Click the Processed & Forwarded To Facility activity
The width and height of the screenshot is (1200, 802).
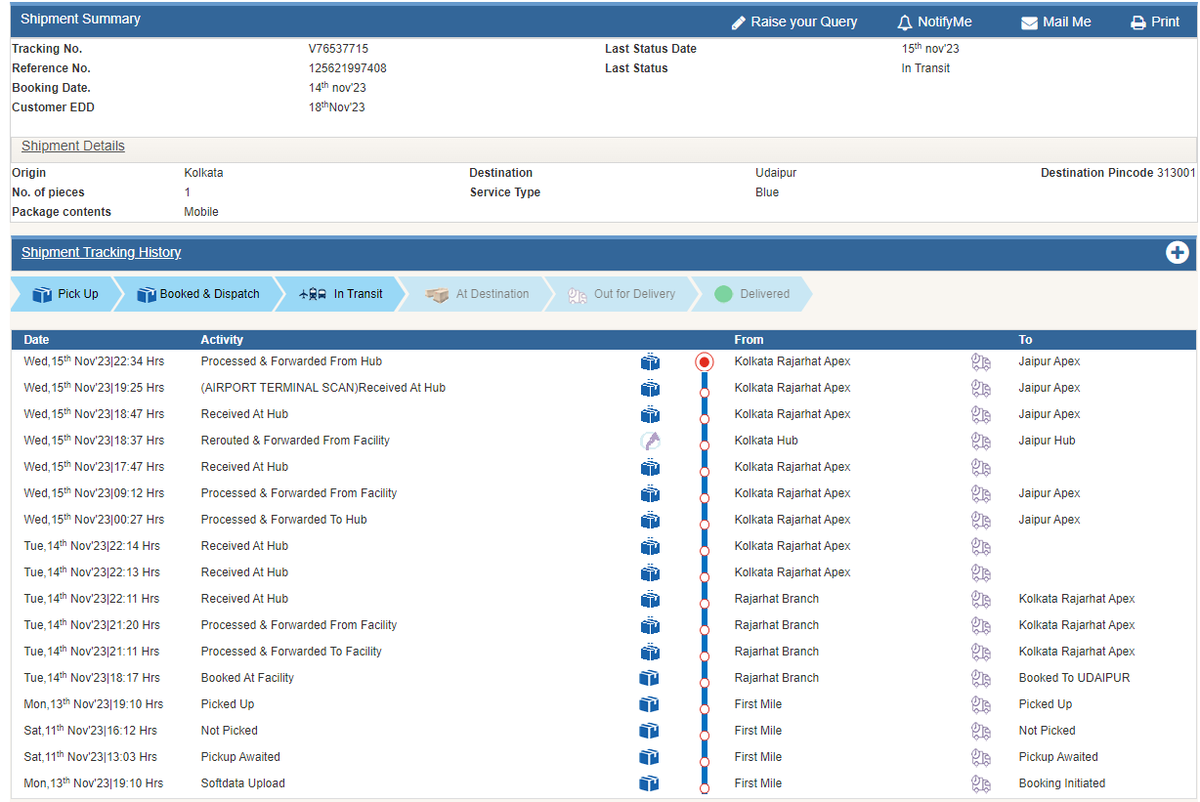tap(291, 651)
